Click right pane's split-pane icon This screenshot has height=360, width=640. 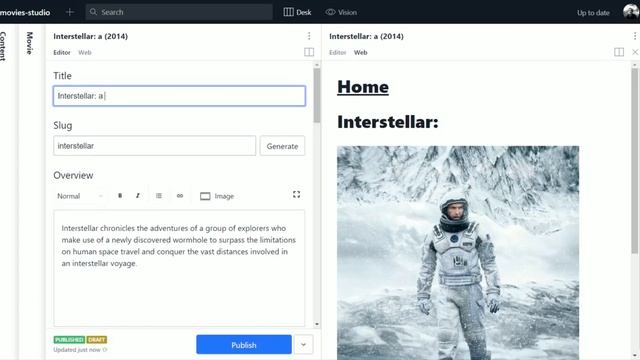619,52
